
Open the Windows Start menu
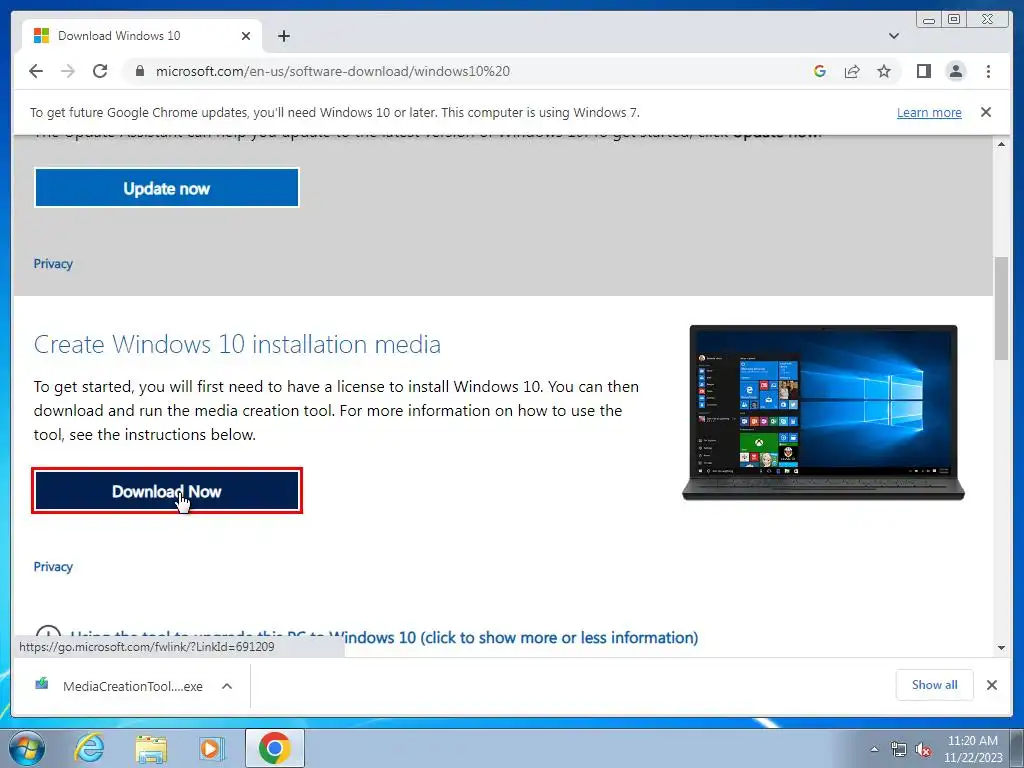[x=27, y=748]
